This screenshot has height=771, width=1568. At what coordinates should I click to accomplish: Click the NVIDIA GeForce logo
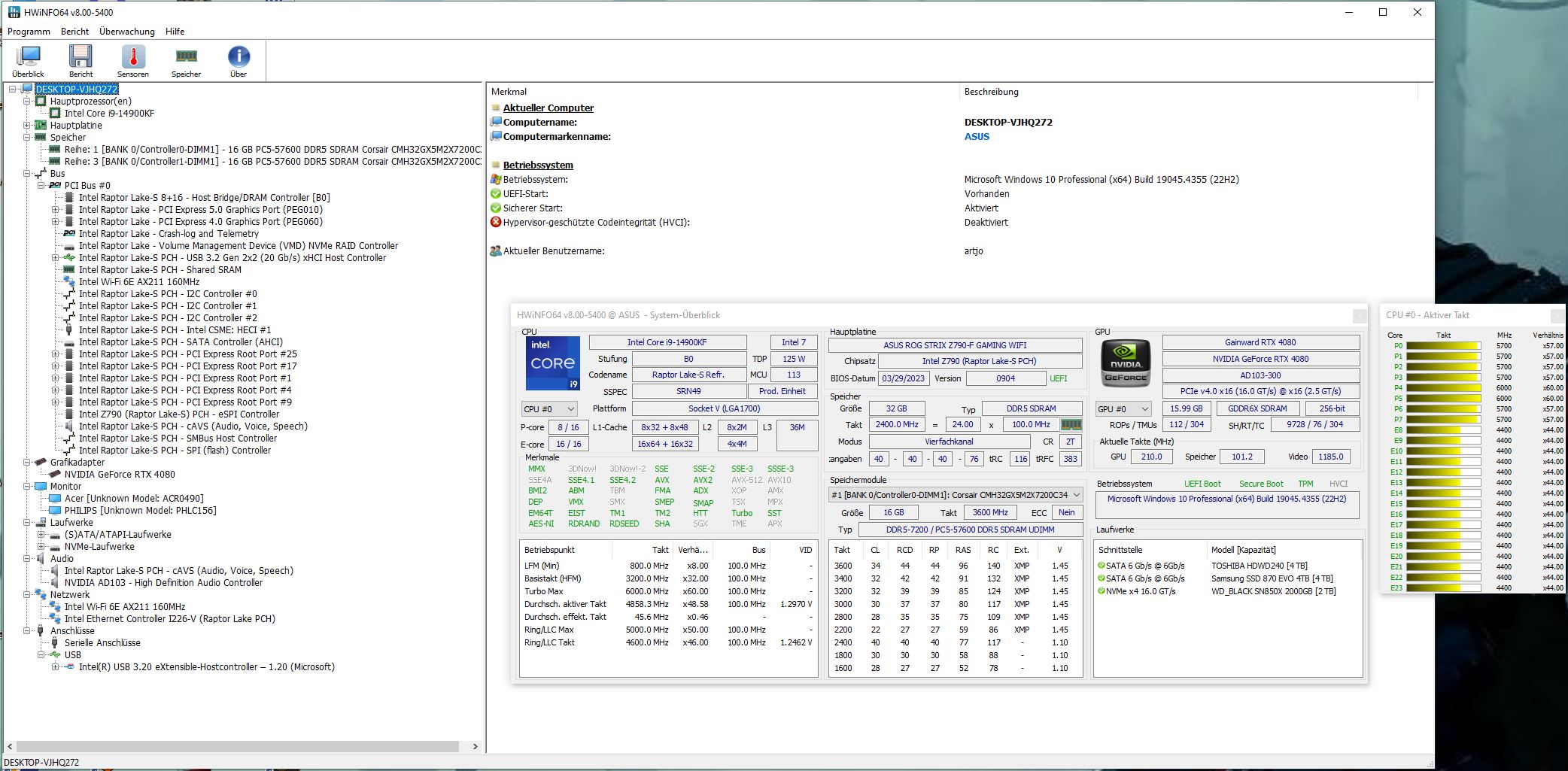point(1126,363)
